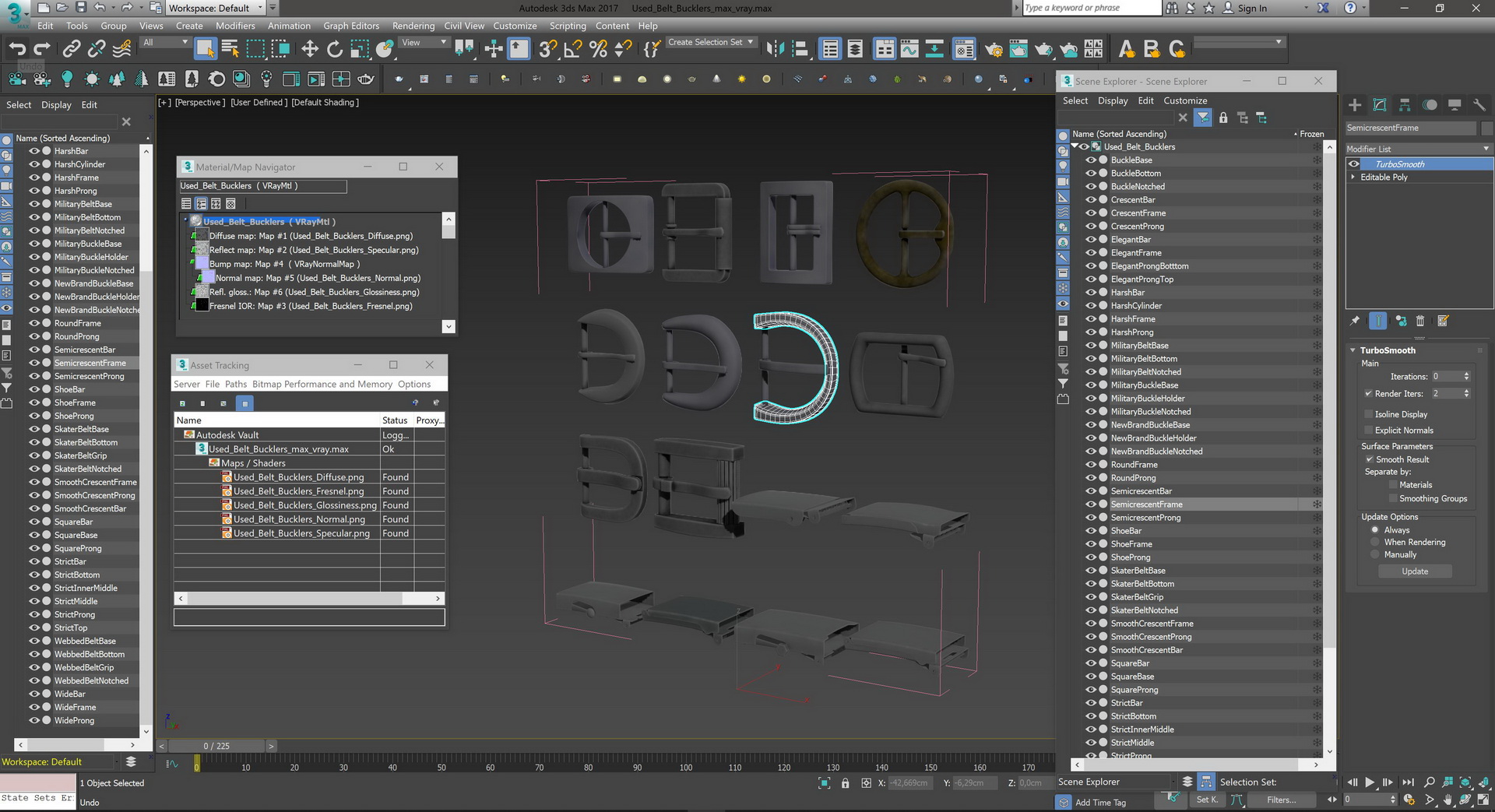Click the Play Animation button

click(1370, 782)
